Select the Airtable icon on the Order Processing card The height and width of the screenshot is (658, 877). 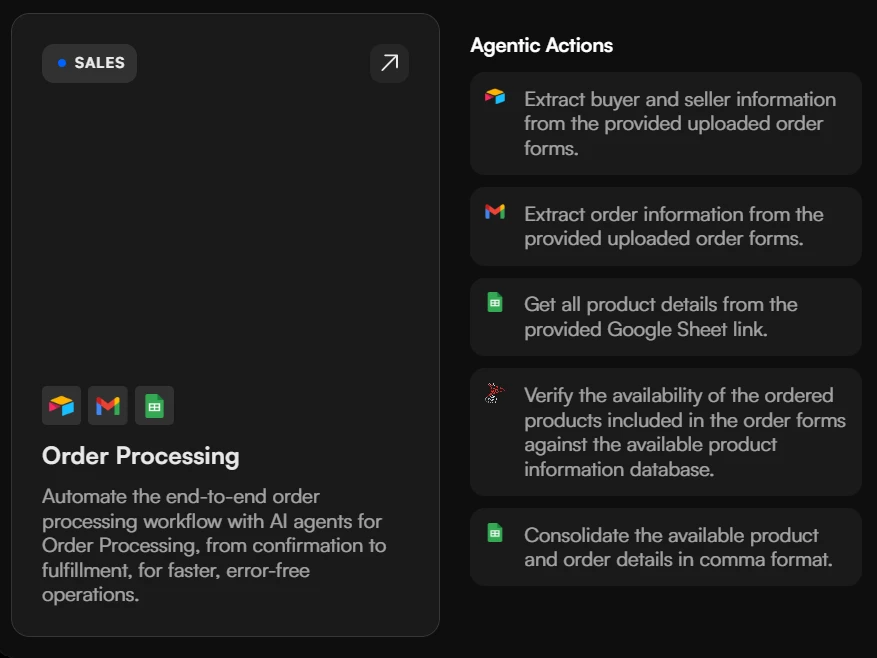[x=61, y=405]
